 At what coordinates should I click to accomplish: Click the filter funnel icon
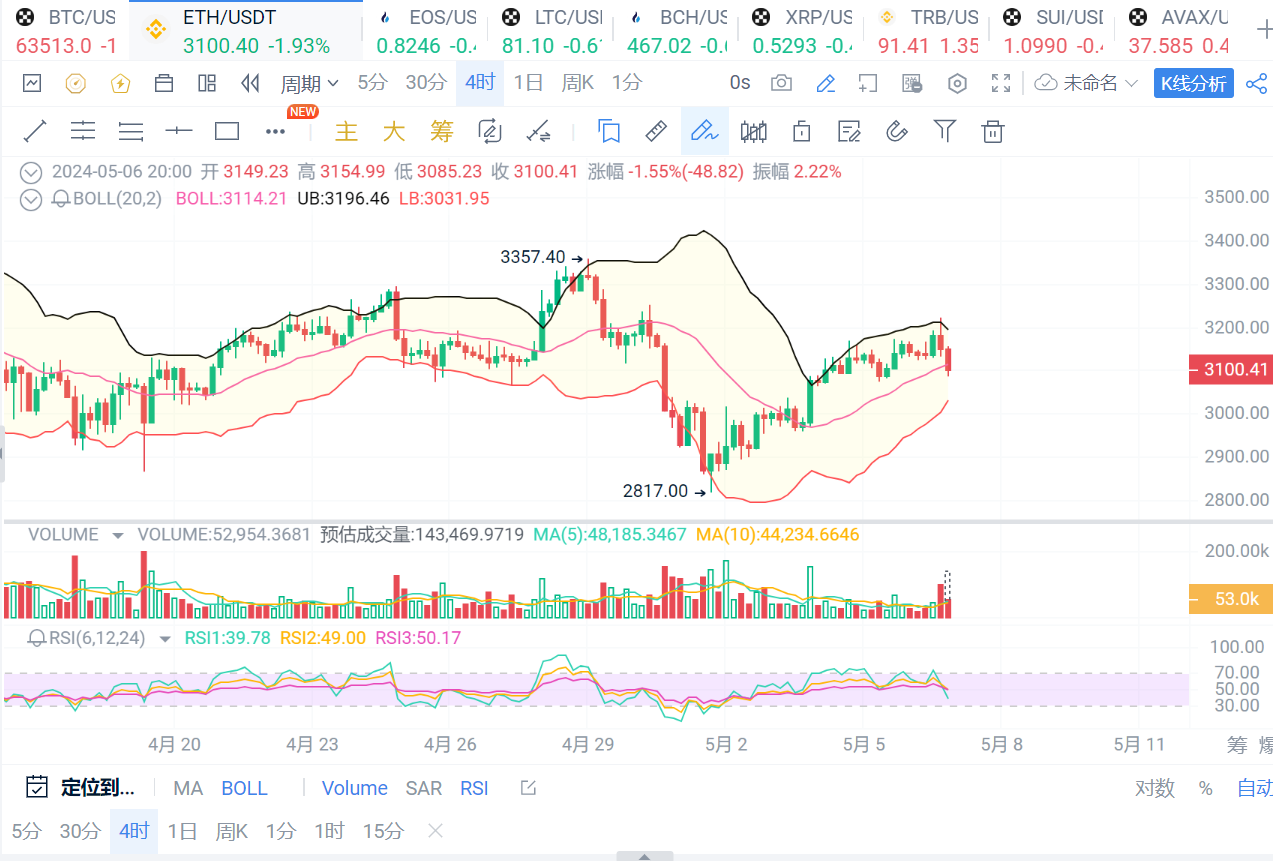(x=944, y=131)
